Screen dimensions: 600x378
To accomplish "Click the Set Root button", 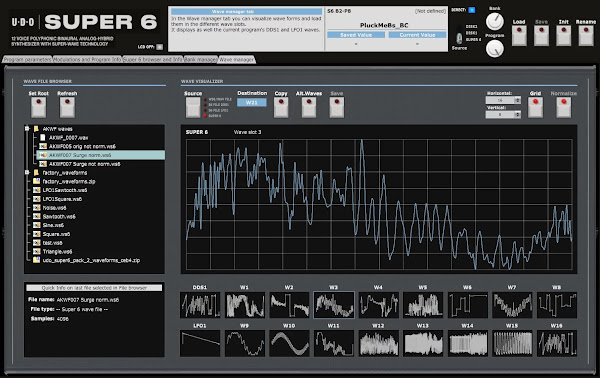I will click(x=39, y=107).
